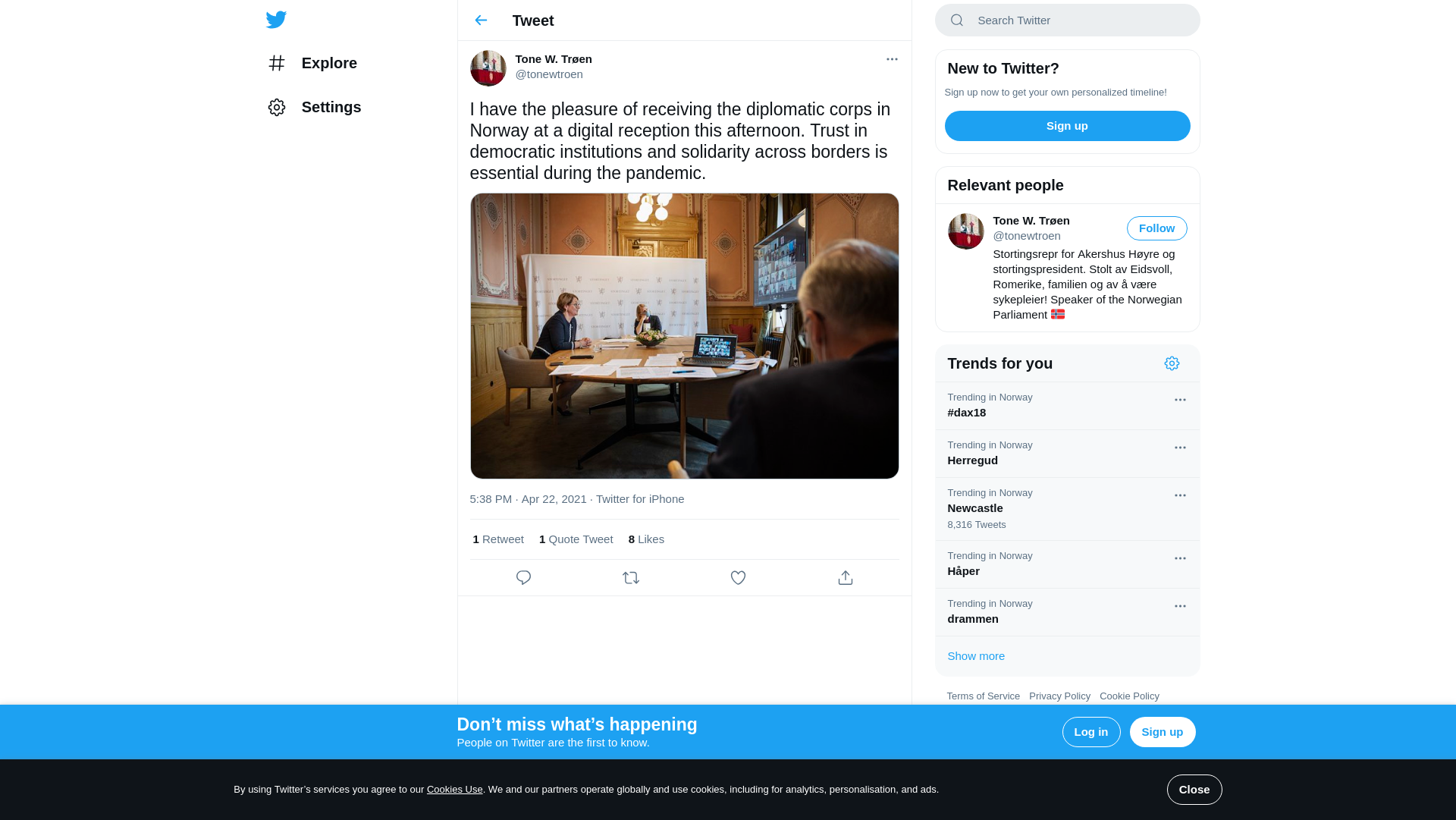
Task: Share the tweet via share icon
Action: pos(846,578)
